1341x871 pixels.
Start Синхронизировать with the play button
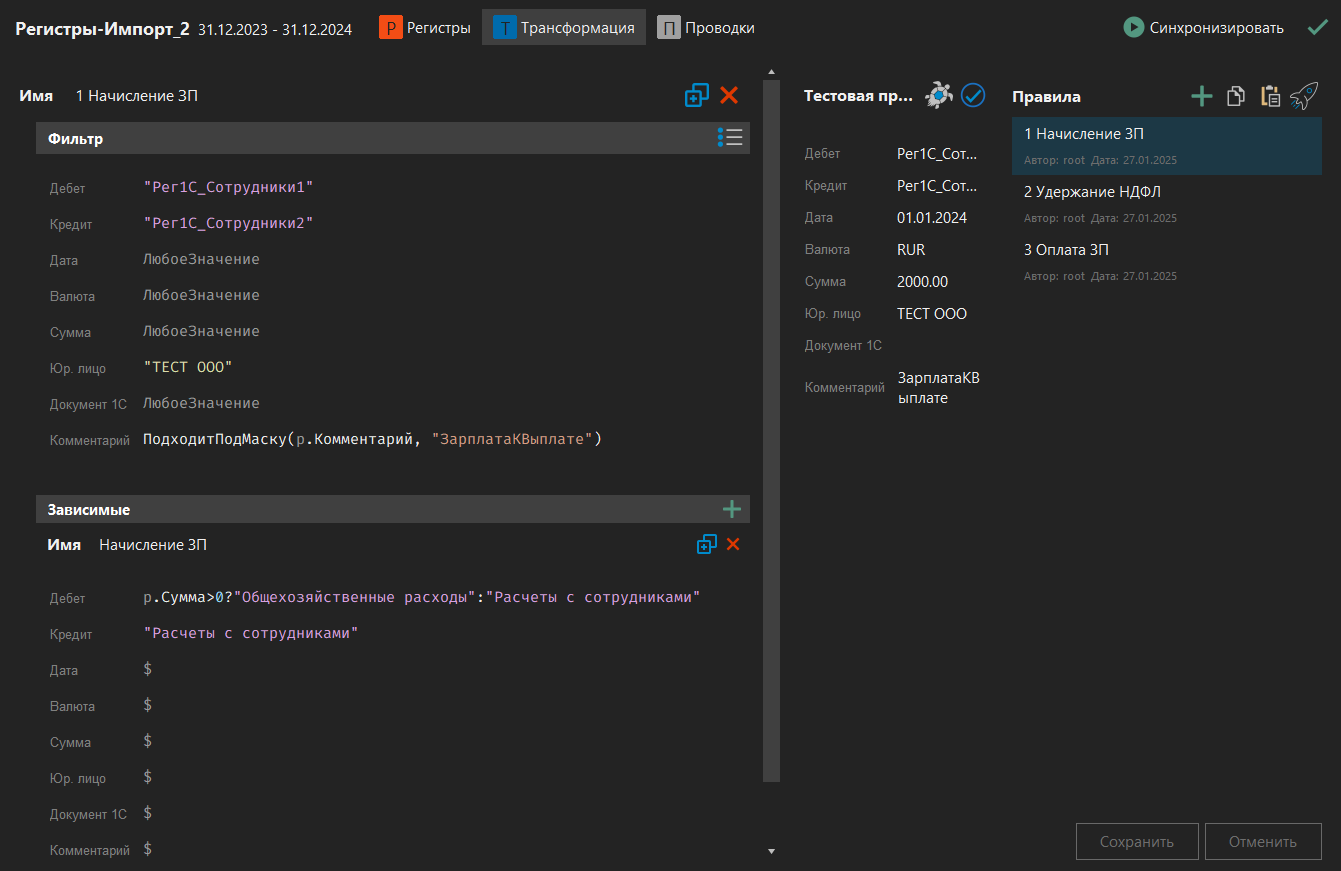[x=1132, y=27]
